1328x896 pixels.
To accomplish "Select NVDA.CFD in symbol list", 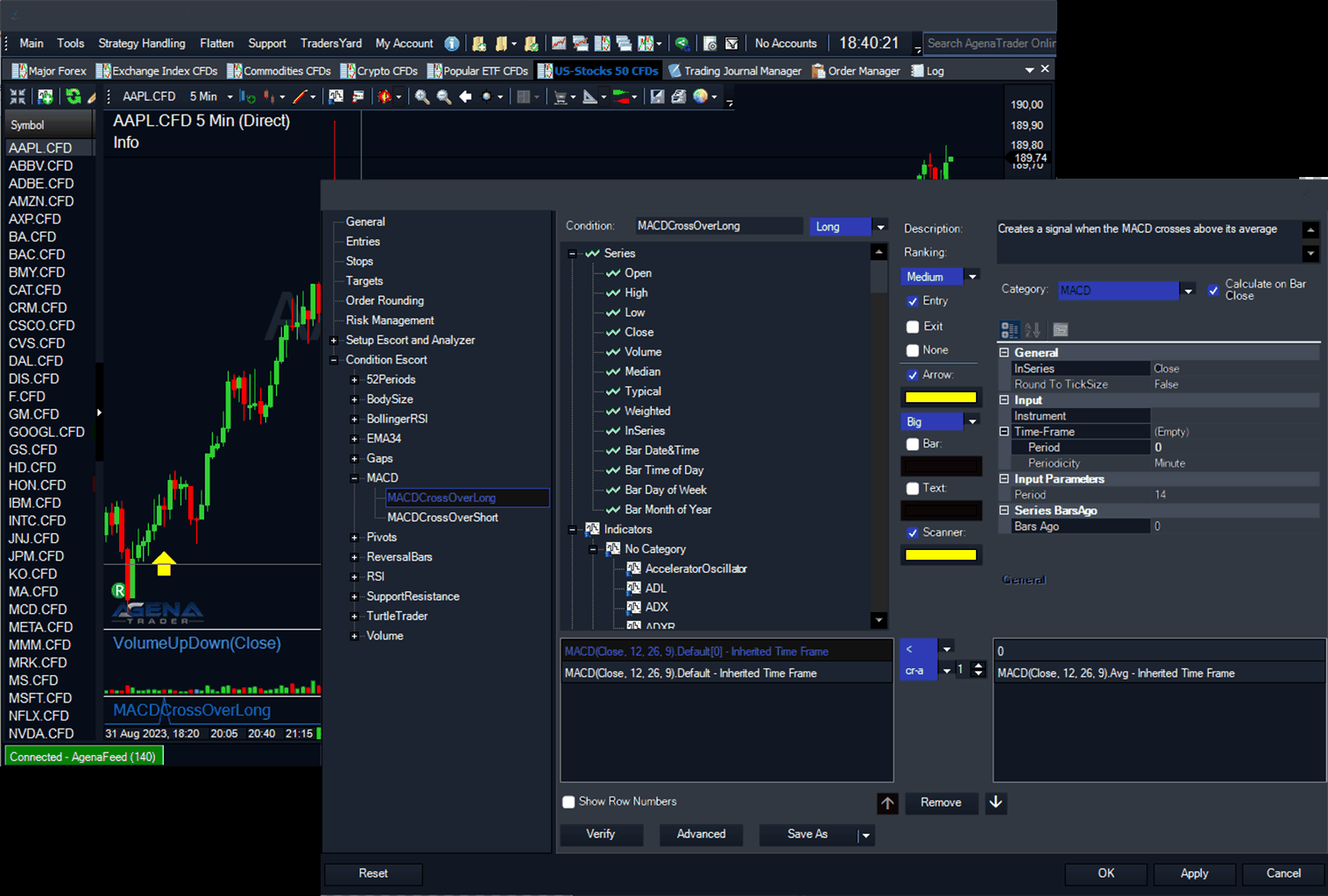I will (41, 734).
